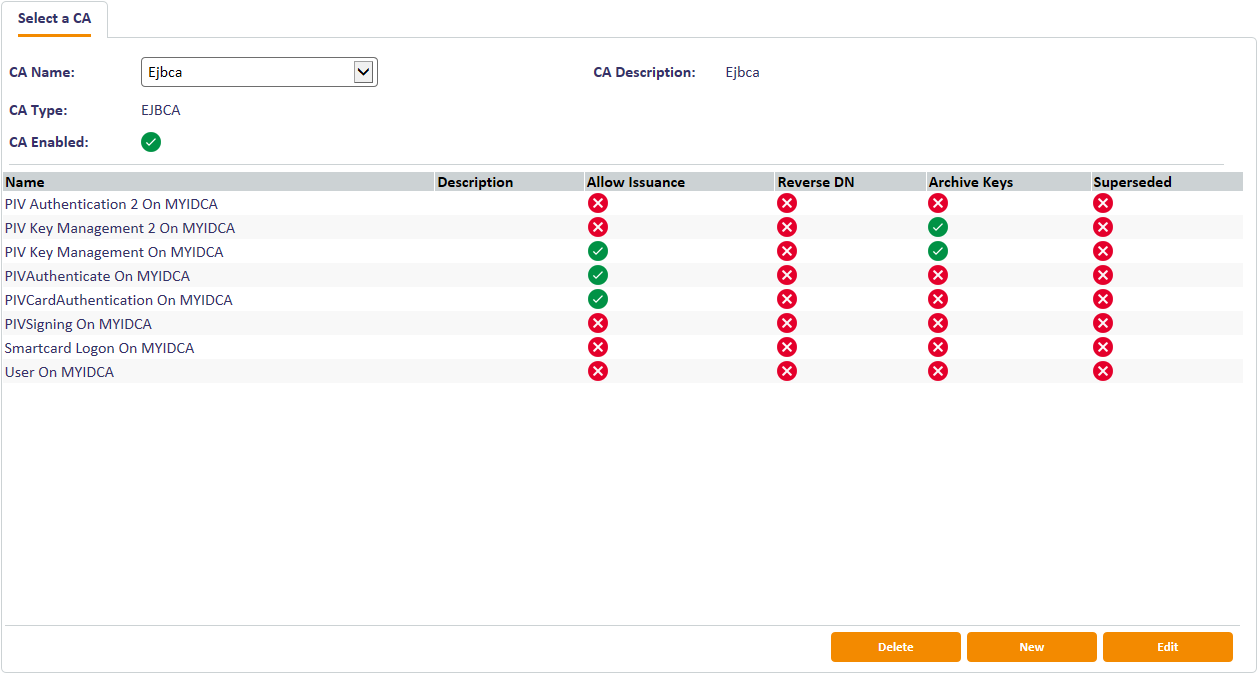Select the Smartcard Logon On MYIDCA row
This screenshot has width=1258, height=674.
tap(99, 348)
